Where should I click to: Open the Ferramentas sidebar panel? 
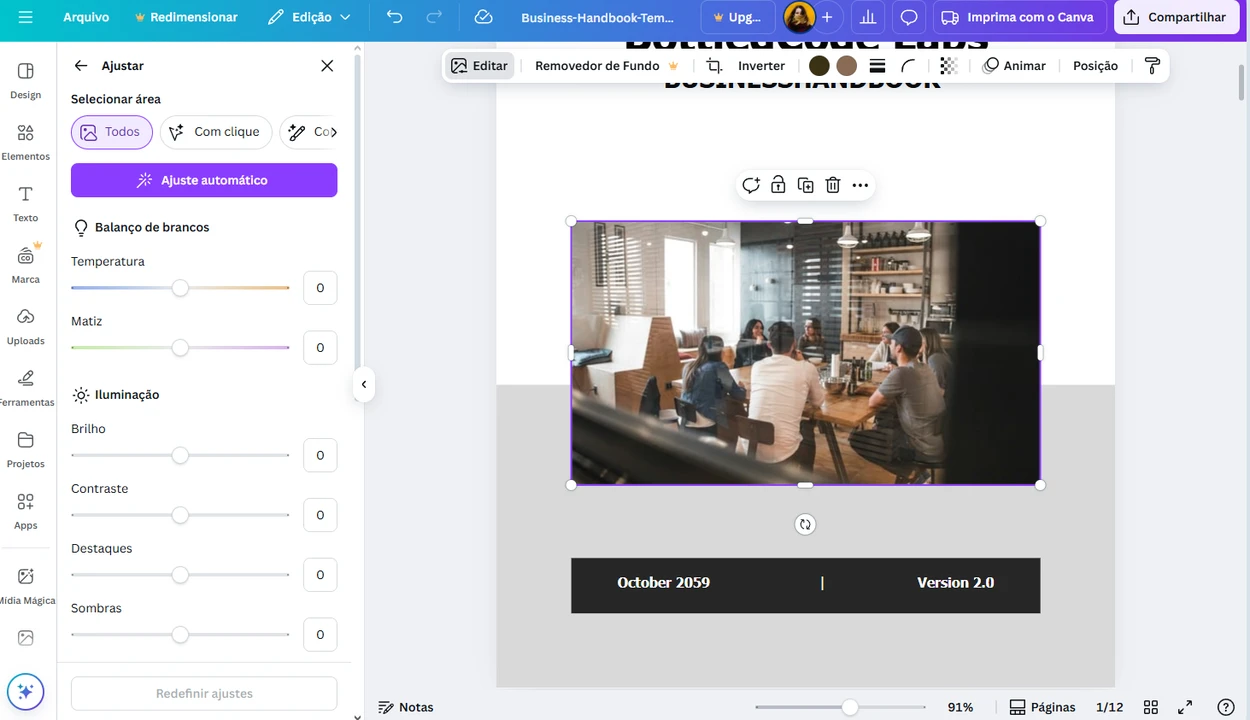click(26, 387)
